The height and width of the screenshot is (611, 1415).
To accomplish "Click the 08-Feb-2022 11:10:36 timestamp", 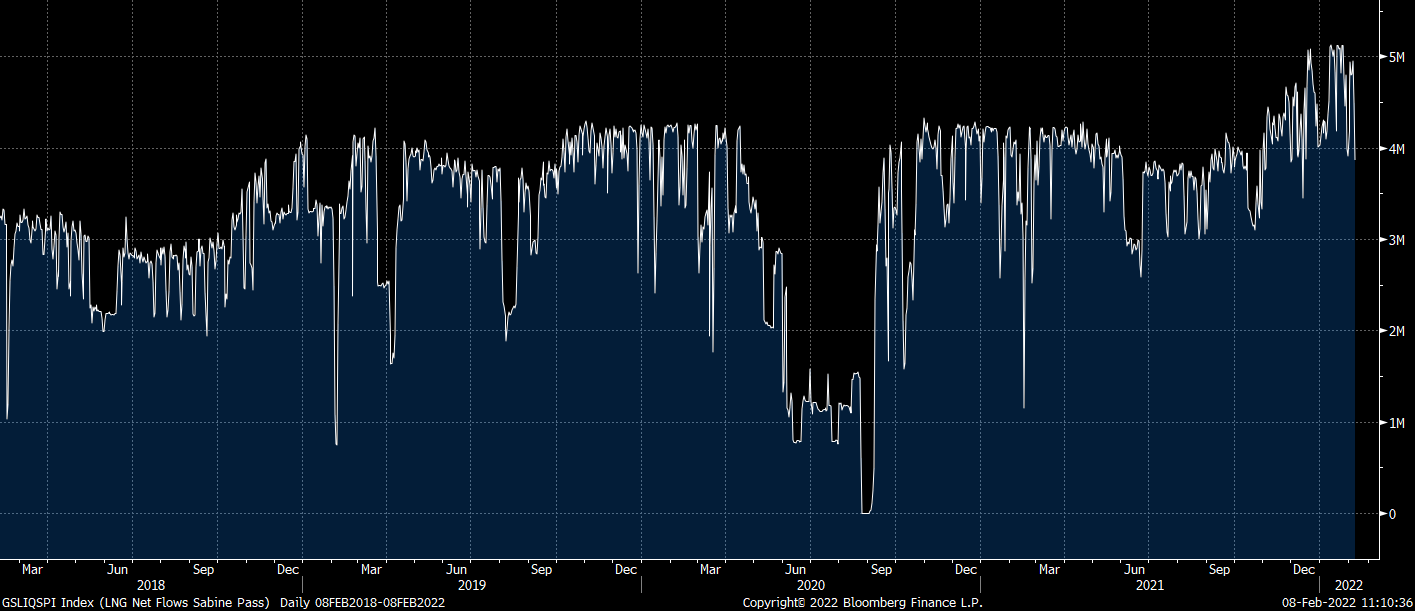I will coord(1346,602).
